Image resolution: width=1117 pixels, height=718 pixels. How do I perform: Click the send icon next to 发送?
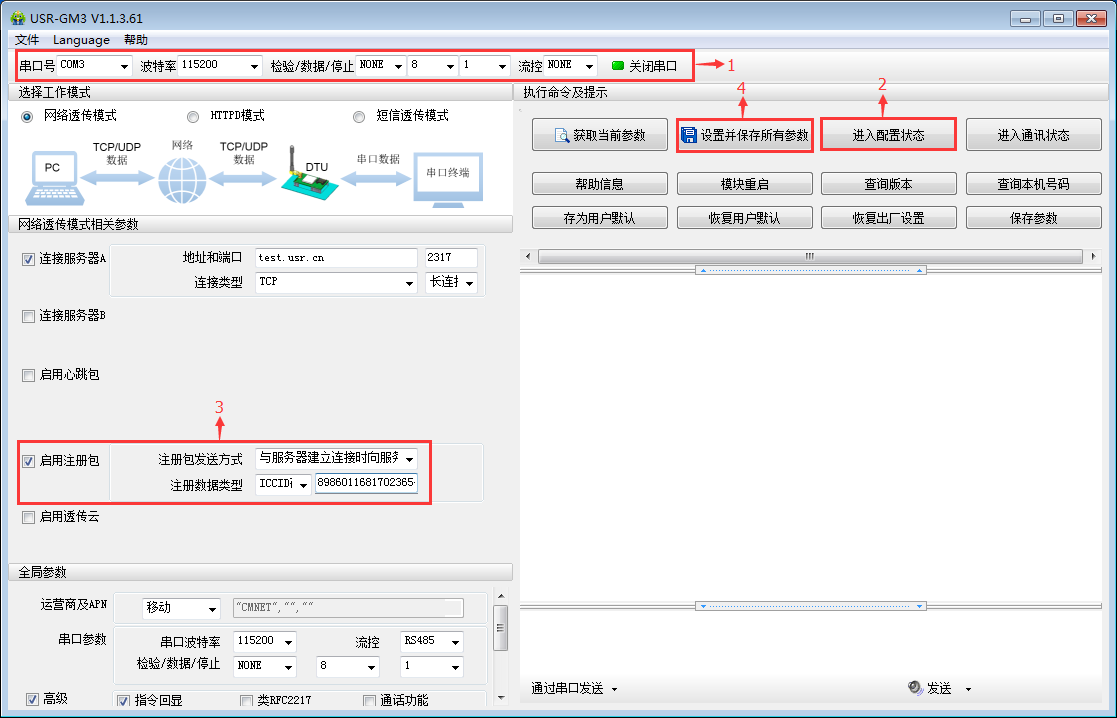pyautogui.click(x=914, y=689)
